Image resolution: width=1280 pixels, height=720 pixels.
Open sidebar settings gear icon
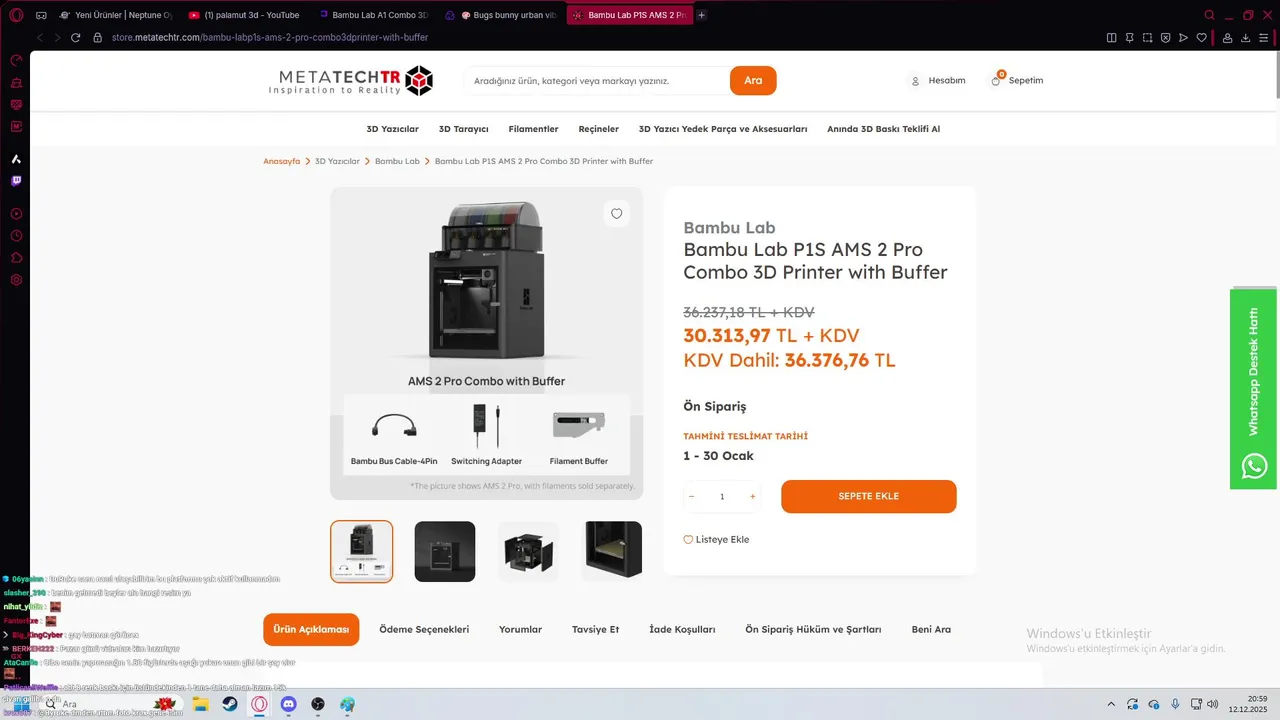pos(16,279)
